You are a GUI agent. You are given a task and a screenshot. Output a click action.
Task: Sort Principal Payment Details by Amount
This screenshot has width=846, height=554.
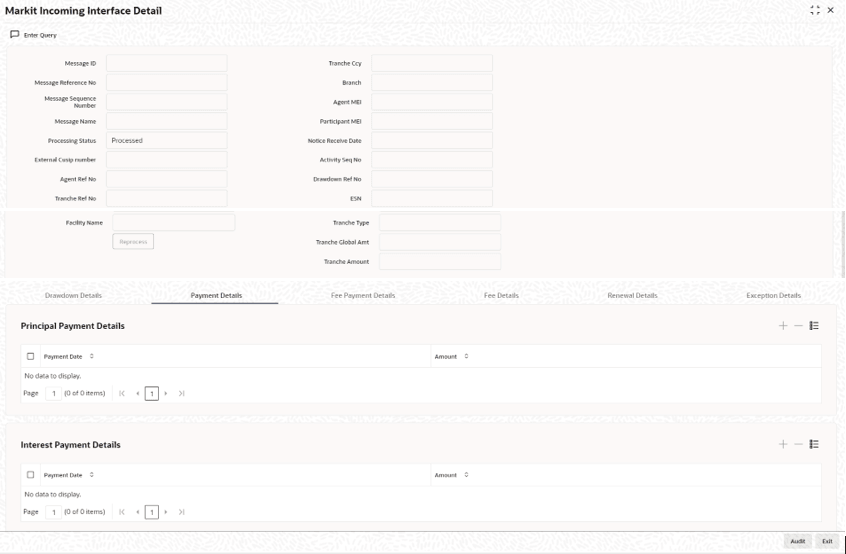[466, 356]
